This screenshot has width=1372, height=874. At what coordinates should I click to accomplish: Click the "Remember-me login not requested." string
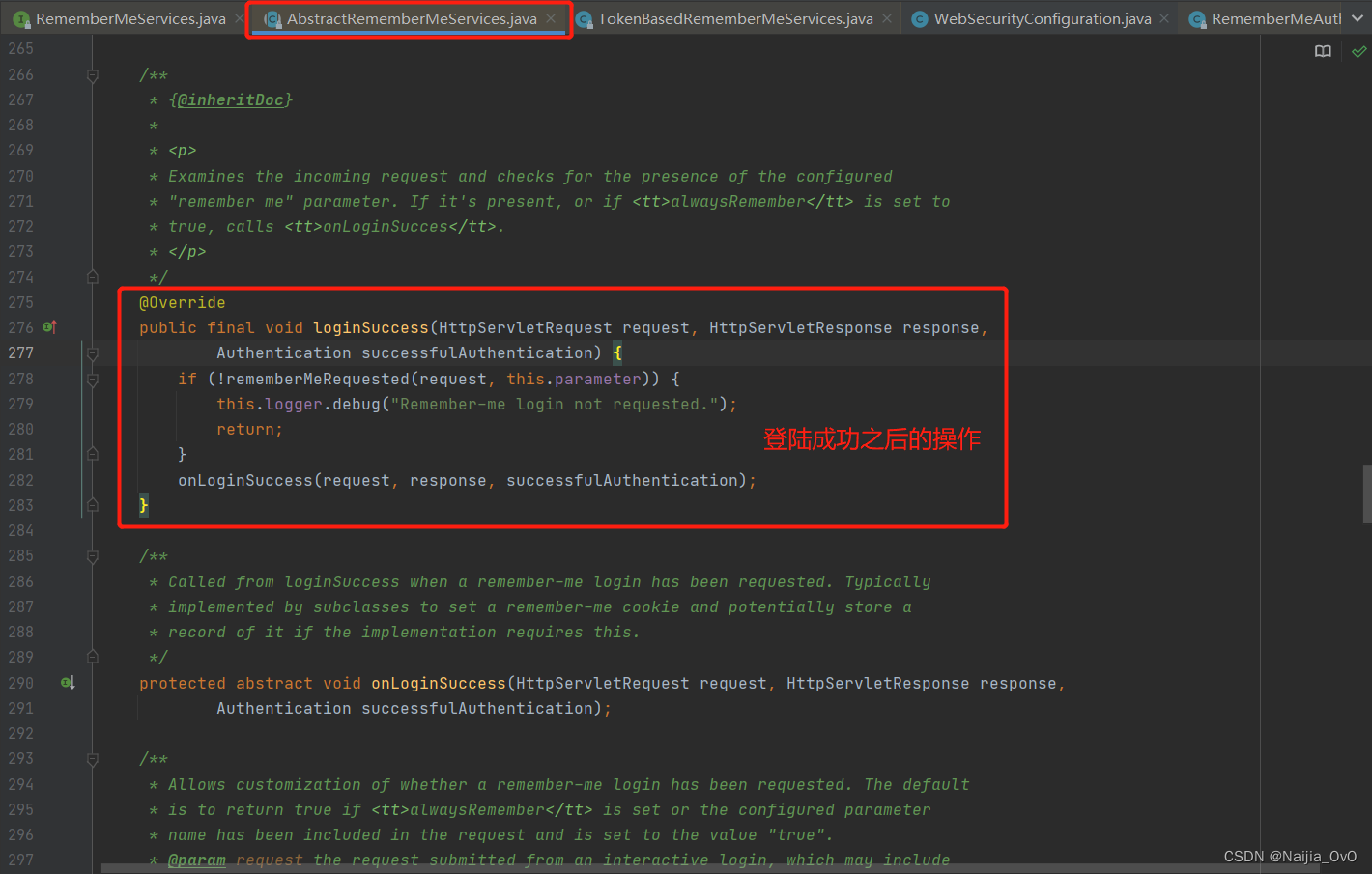click(x=555, y=404)
